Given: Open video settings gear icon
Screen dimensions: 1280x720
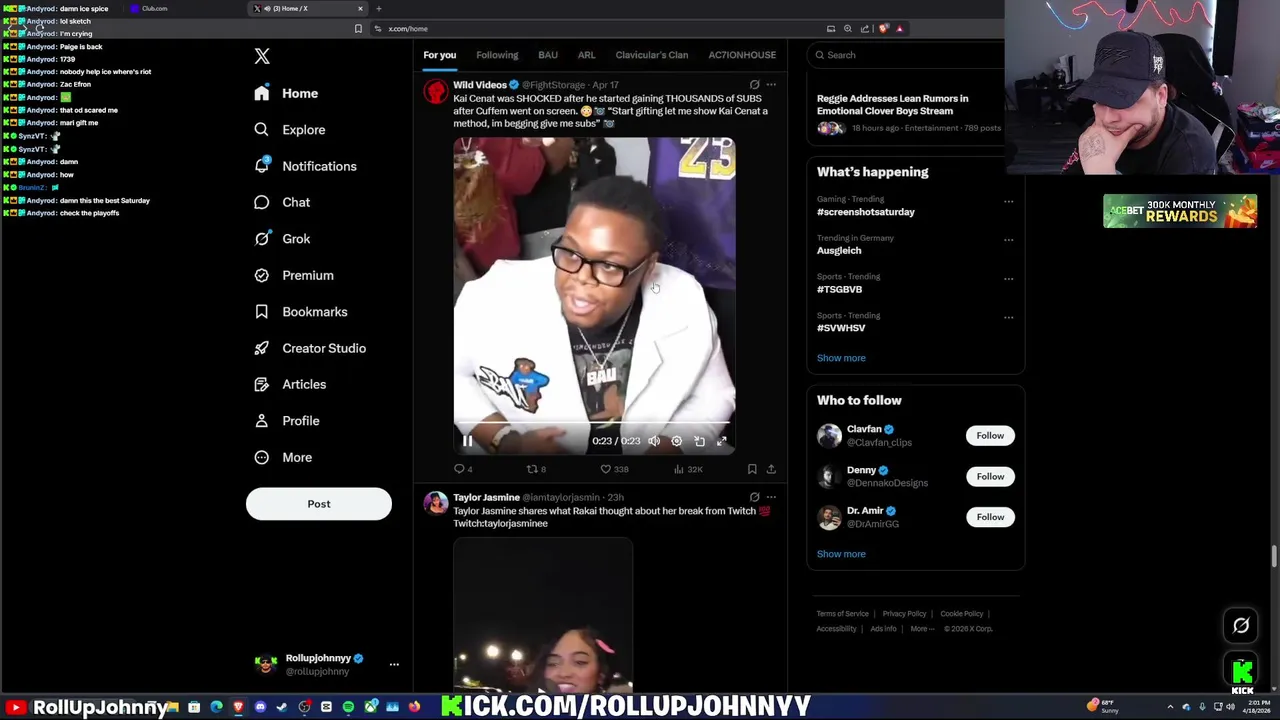Looking at the screenshot, I should (x=677, y=441).
